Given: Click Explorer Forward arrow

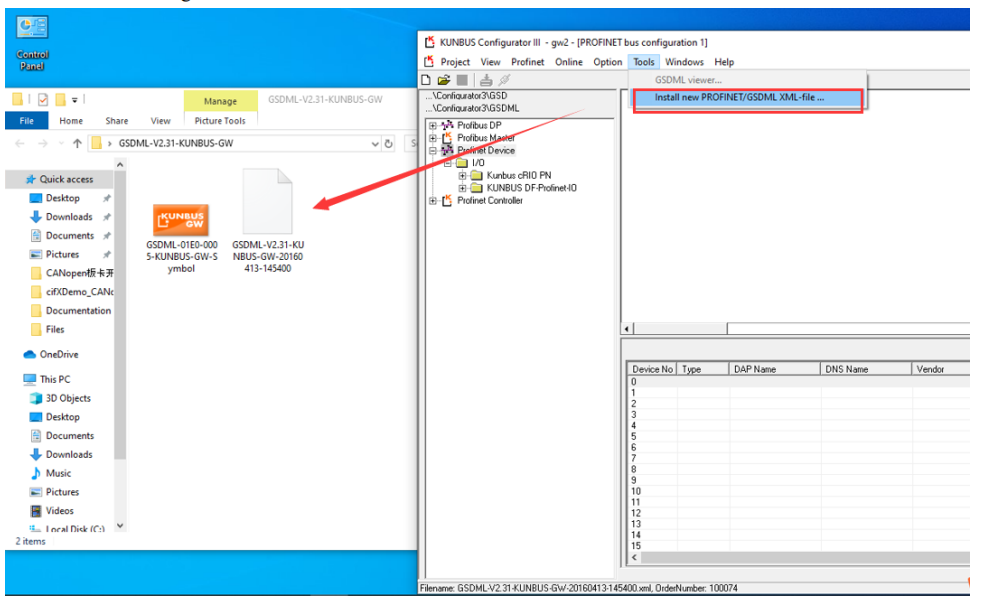Looking at the screenshot, I should 43,143.
